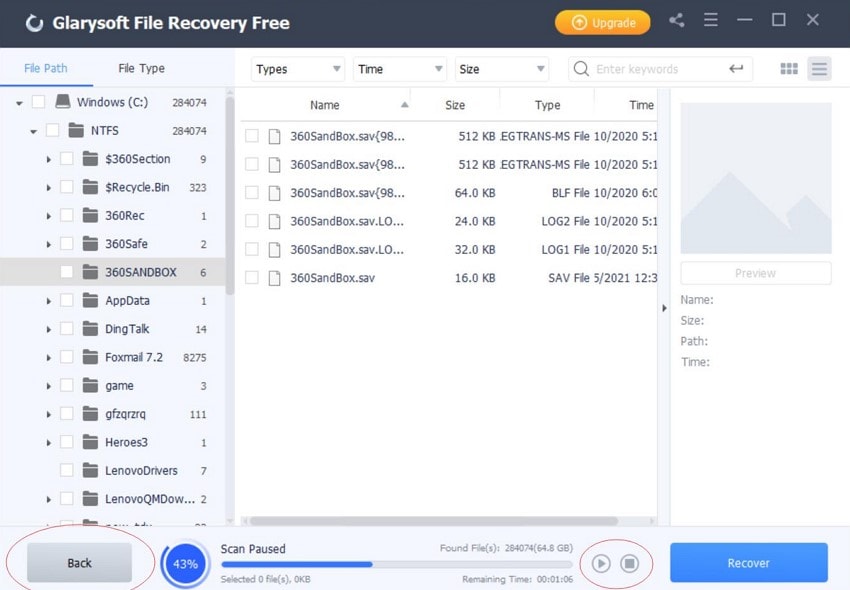Collapse the Windows (C:) tree node
This screenshot has height=590, width=850.
point(20,102)
